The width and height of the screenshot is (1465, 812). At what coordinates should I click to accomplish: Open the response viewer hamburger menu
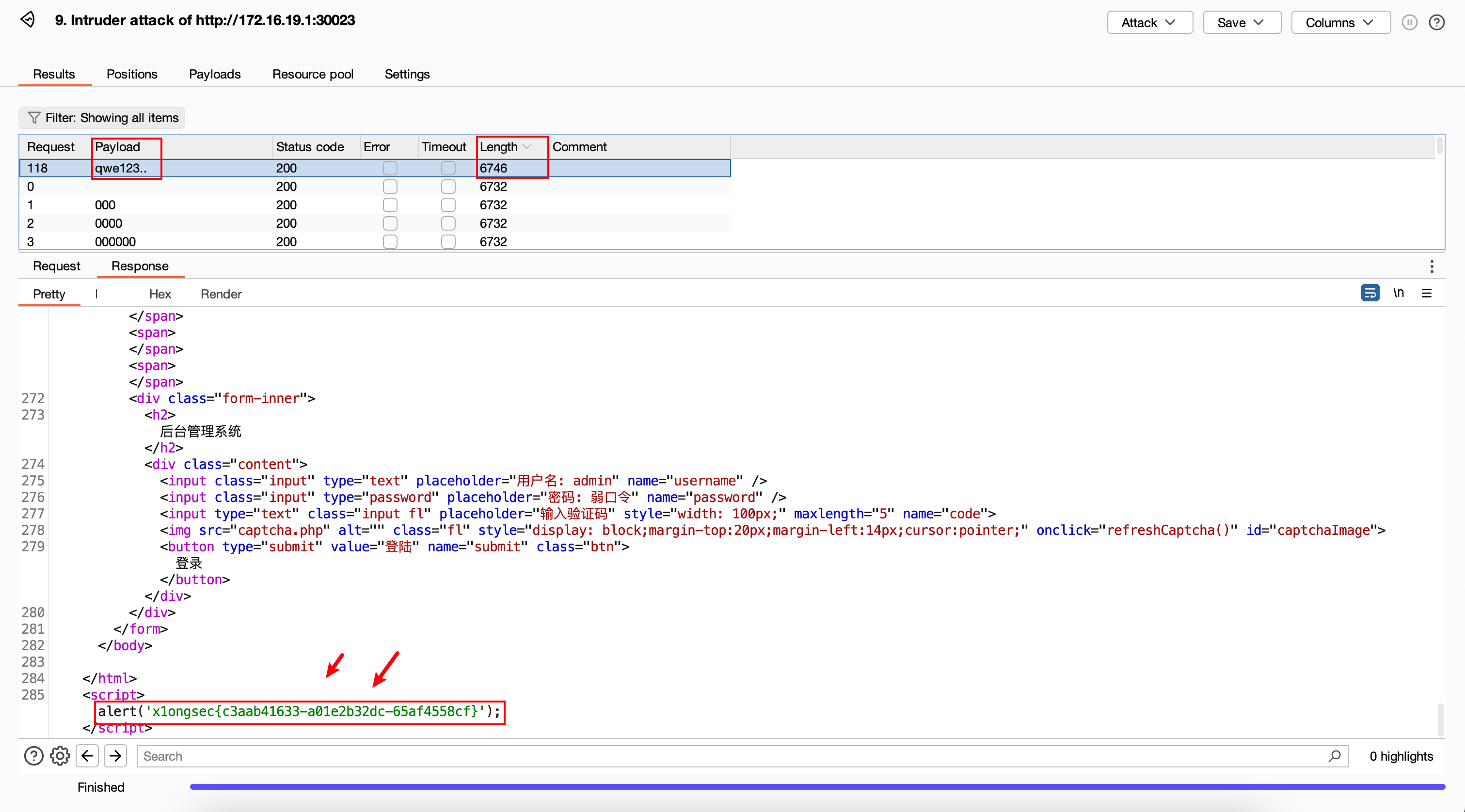pyautogui.click(x=1427, y=293)
